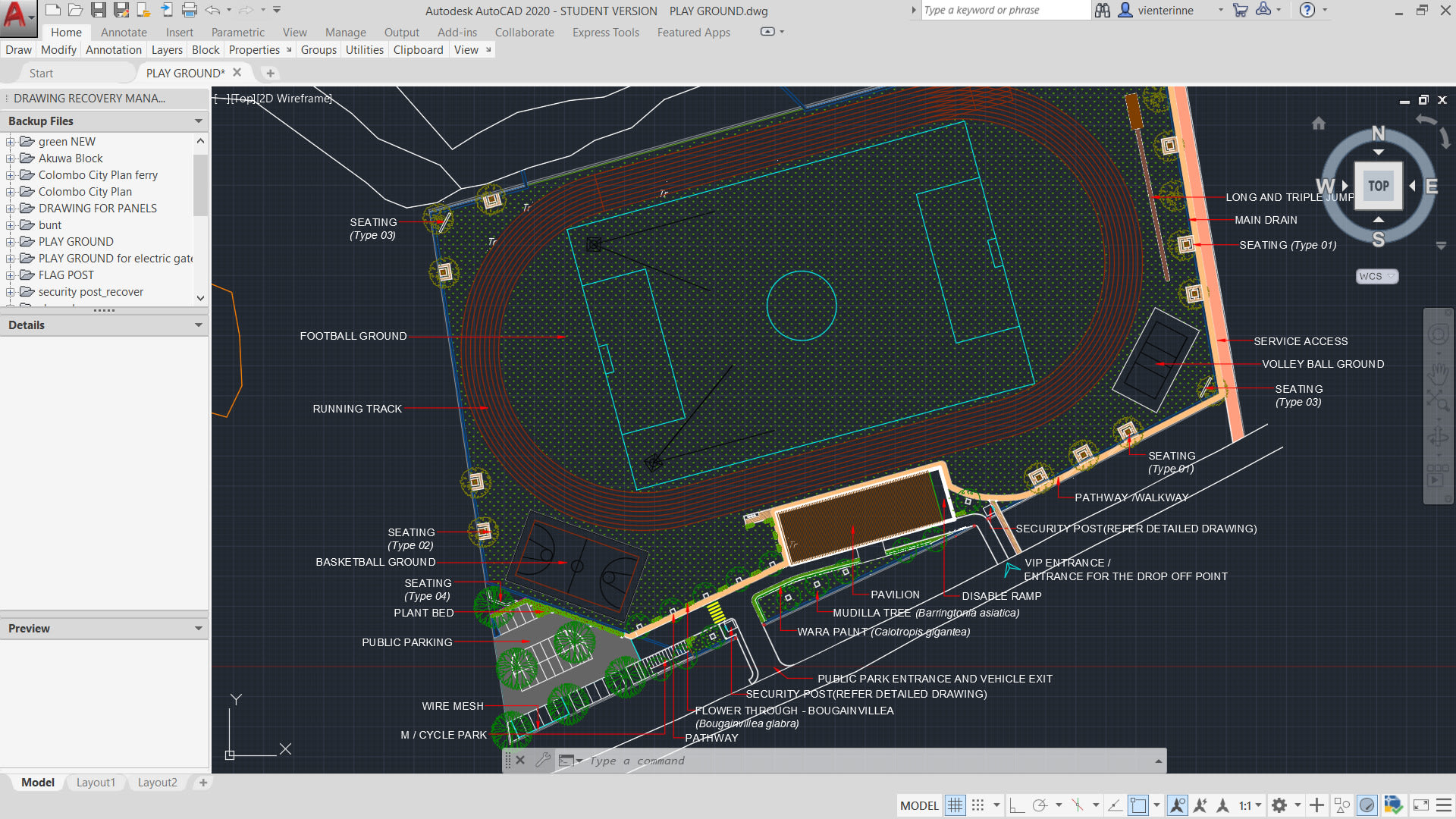Viewport: 1456px width, 819px height.
Task: Open a drawing using the Open folder icon
Action: 75,9
